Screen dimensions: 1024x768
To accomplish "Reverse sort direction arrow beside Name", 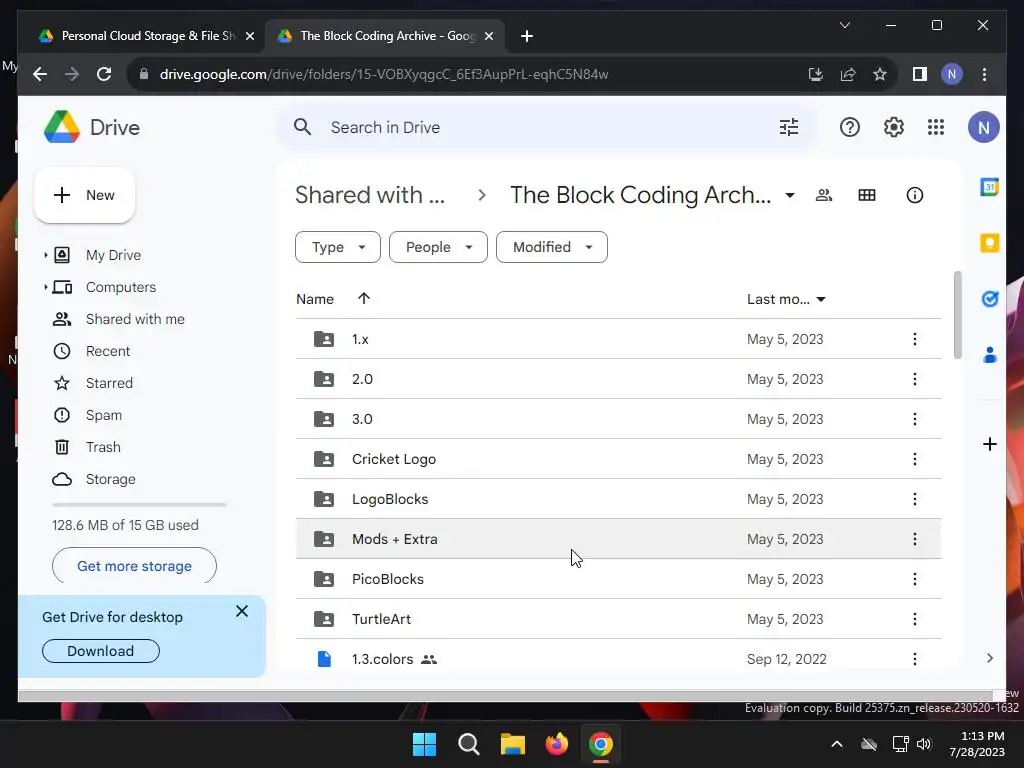I will point(364,298).
